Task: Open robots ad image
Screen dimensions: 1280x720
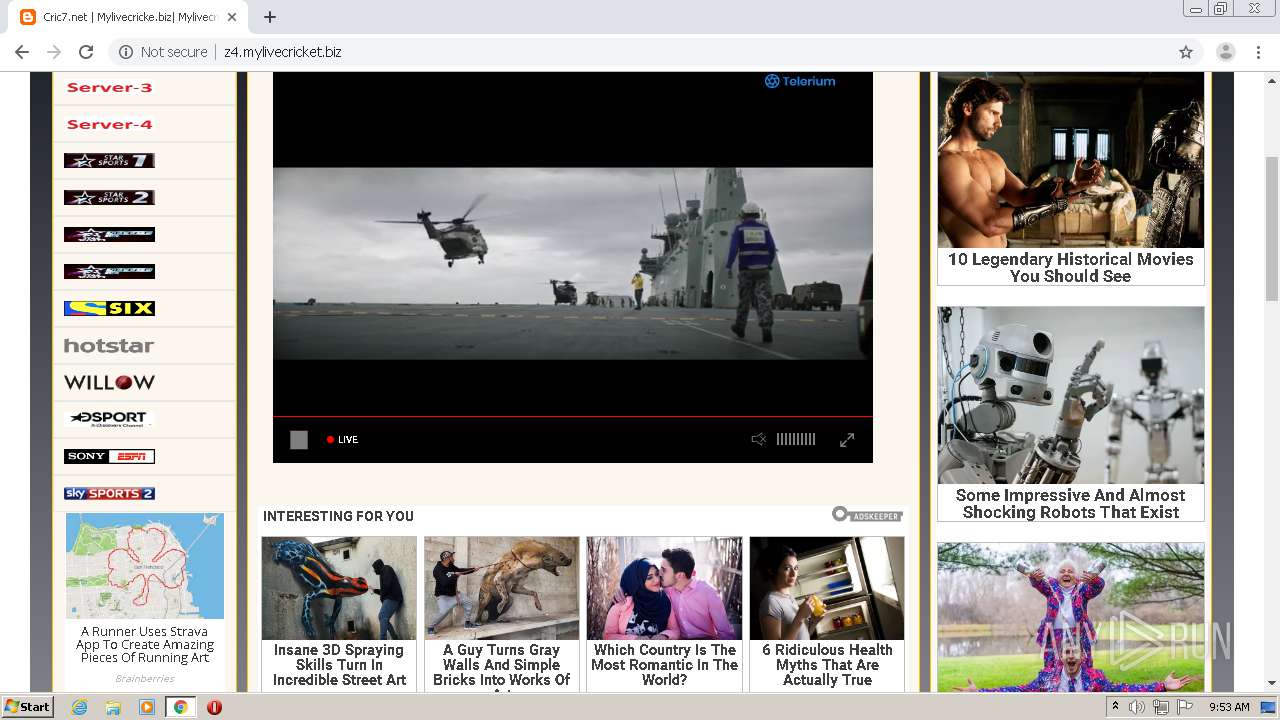Action: [x=1071, y=395]
